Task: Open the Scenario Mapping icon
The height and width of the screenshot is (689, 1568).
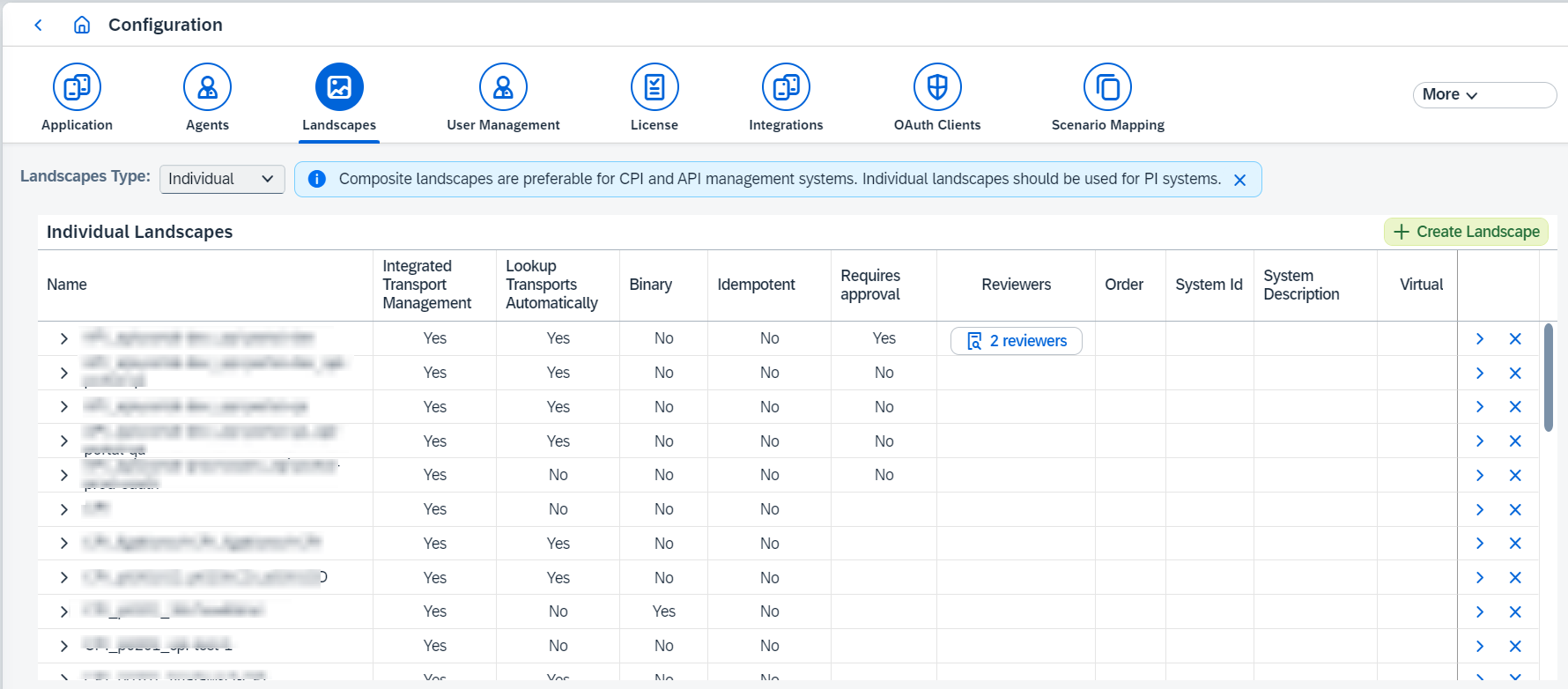Action: coord(1107,87)
